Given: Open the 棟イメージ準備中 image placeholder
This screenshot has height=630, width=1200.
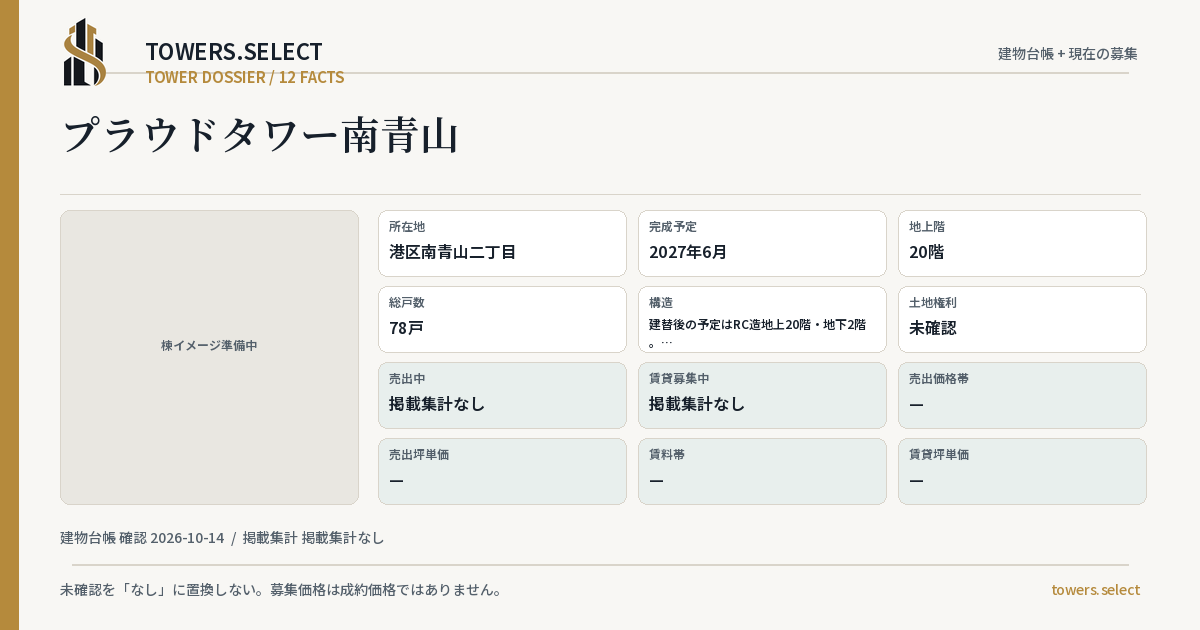Looking at the screenshot, I should (209, 357).
